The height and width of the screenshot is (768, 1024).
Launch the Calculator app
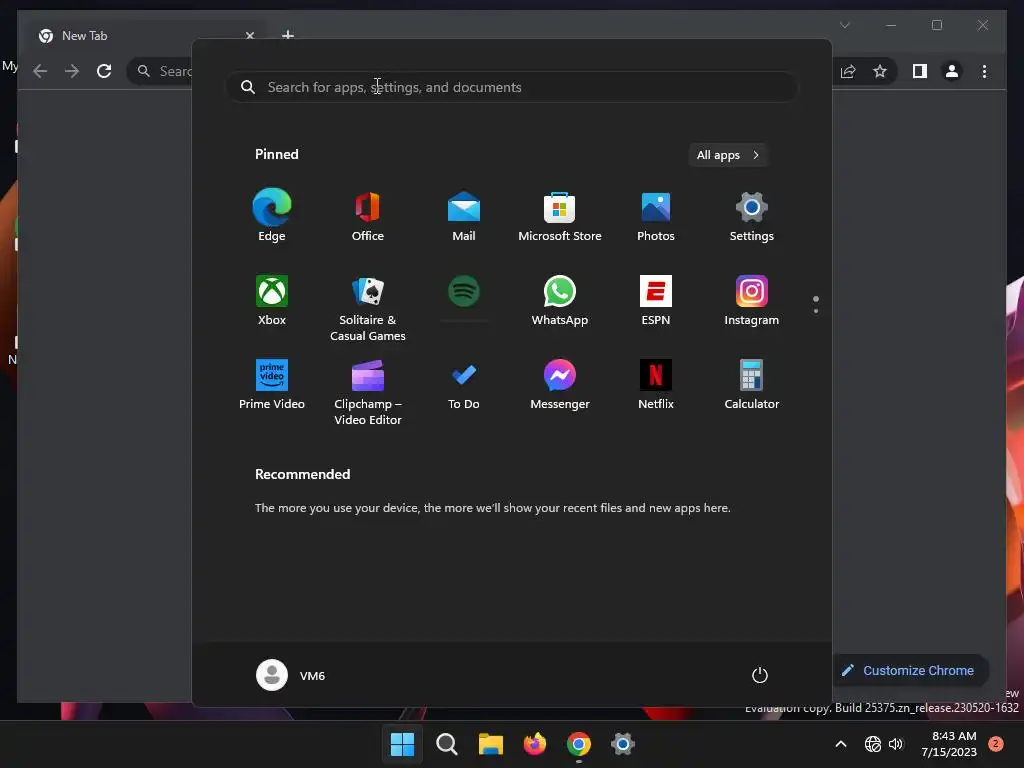pyautogui.click(x=752, y=385)
